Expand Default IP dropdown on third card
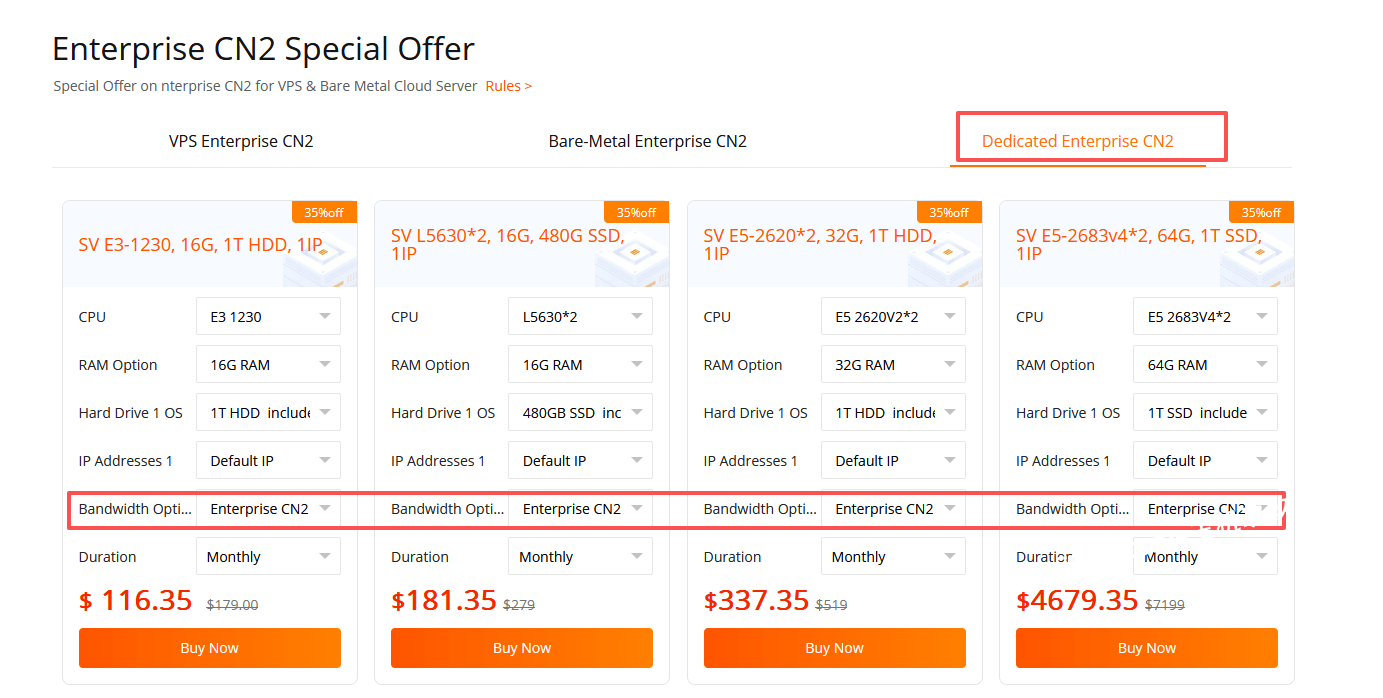Image resolution: width=1383 pixels, height=698 pixels. coord(893,460)
